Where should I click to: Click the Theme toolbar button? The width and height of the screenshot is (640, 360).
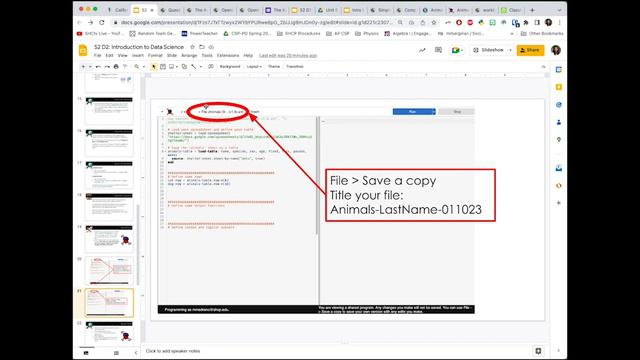pos(274,67)
